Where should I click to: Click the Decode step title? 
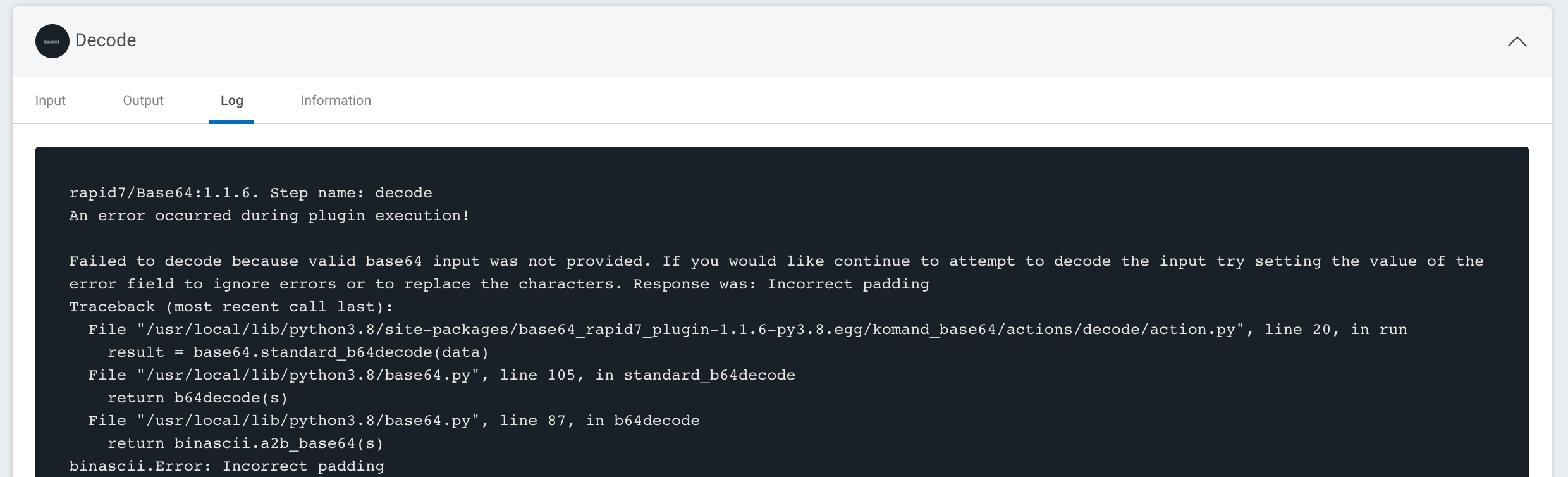[106, 40]
